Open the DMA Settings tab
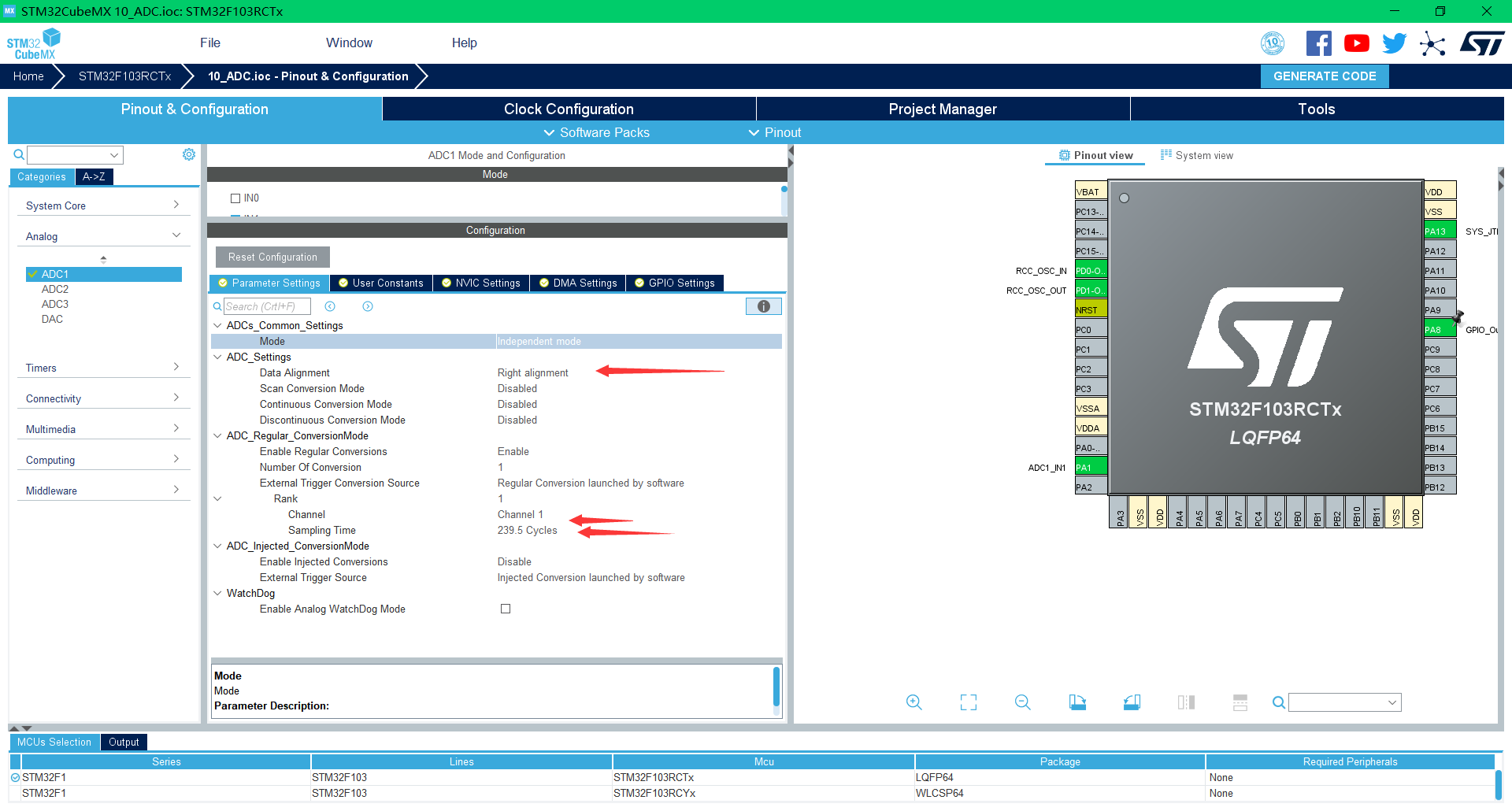 tap(578, 283)
